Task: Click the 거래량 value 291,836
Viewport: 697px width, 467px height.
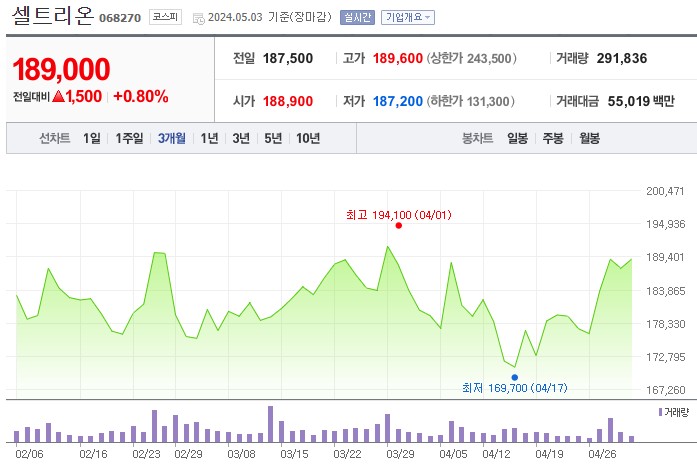Action: click(x=622, y=58)
